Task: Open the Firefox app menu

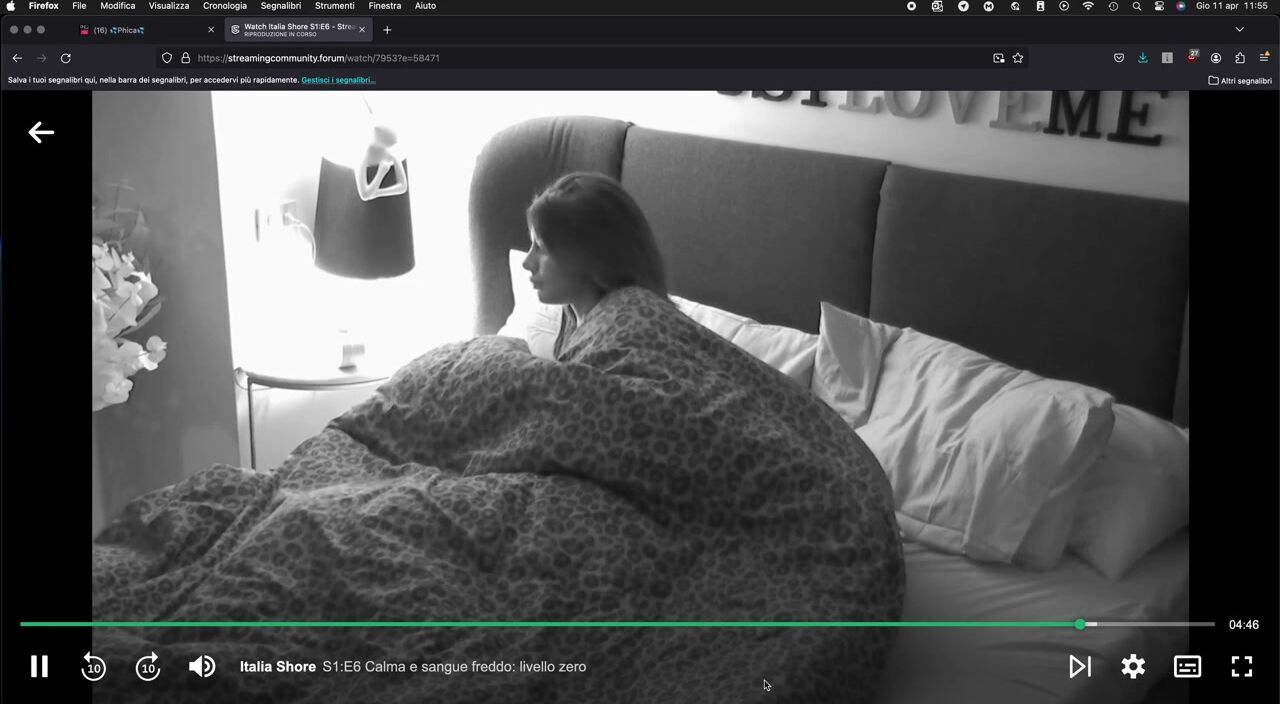Action: pos(44,6)
